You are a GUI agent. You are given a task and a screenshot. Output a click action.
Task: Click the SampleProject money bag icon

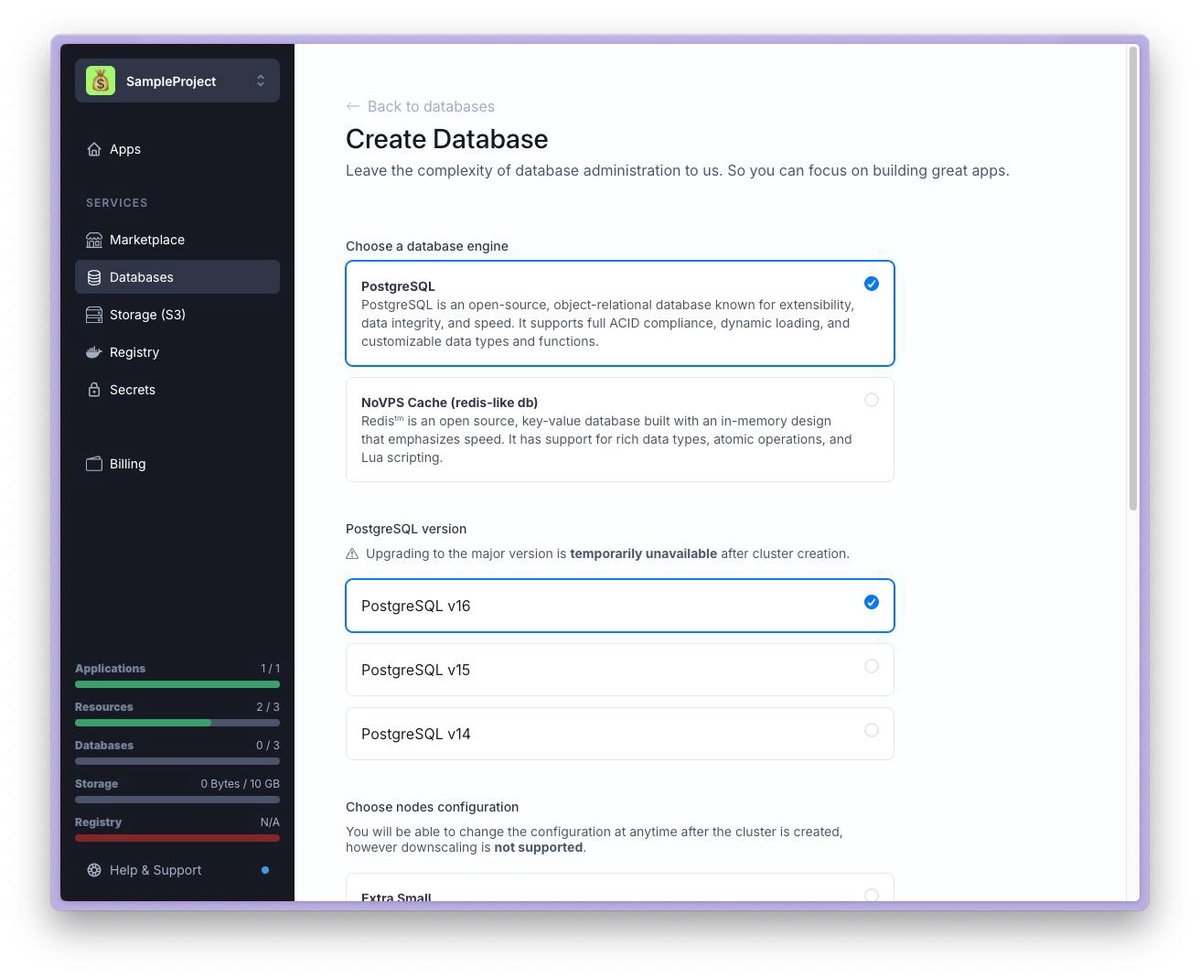(x=100, y=81)
